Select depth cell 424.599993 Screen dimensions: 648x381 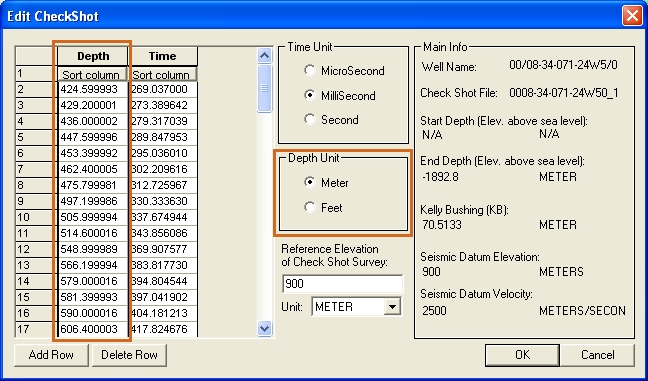point(93,89)
